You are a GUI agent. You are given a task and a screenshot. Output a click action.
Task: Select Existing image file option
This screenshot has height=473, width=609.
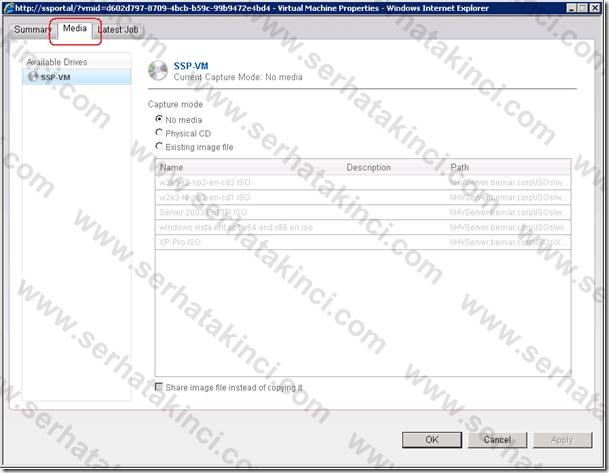[158, 146]
